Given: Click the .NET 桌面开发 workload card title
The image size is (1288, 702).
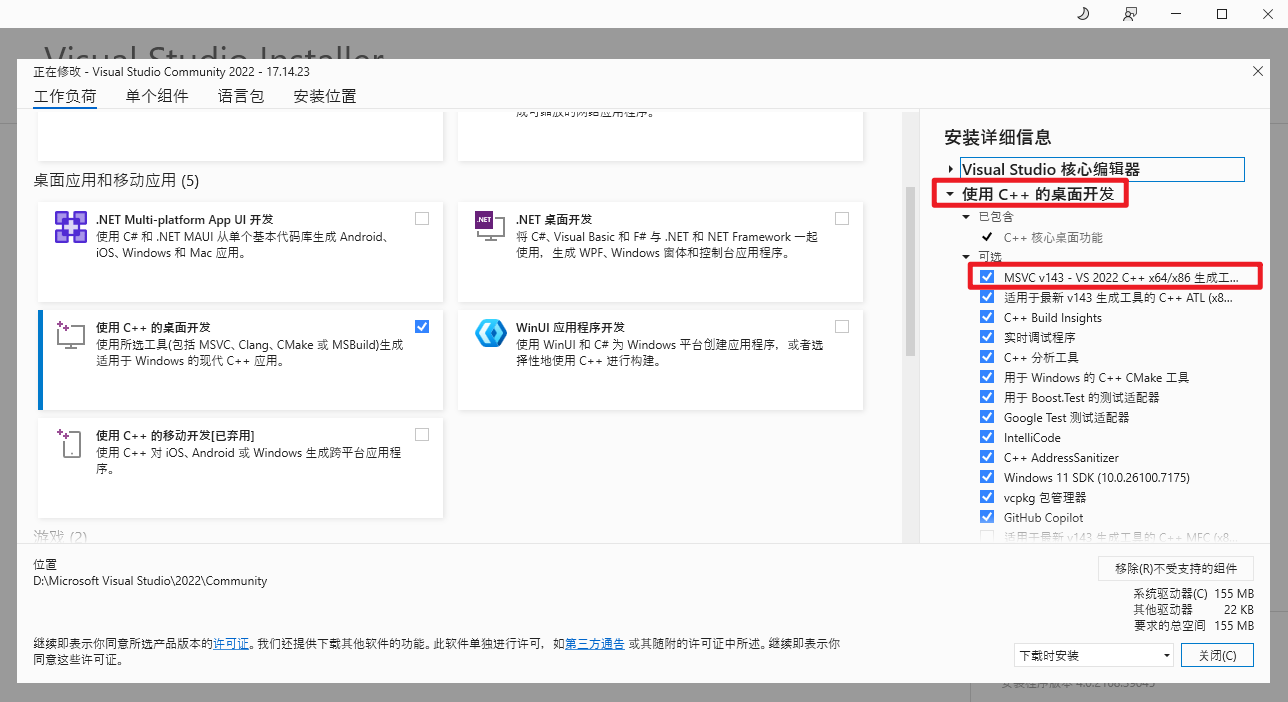Looking at the screenshot, I should coord(554,219).
